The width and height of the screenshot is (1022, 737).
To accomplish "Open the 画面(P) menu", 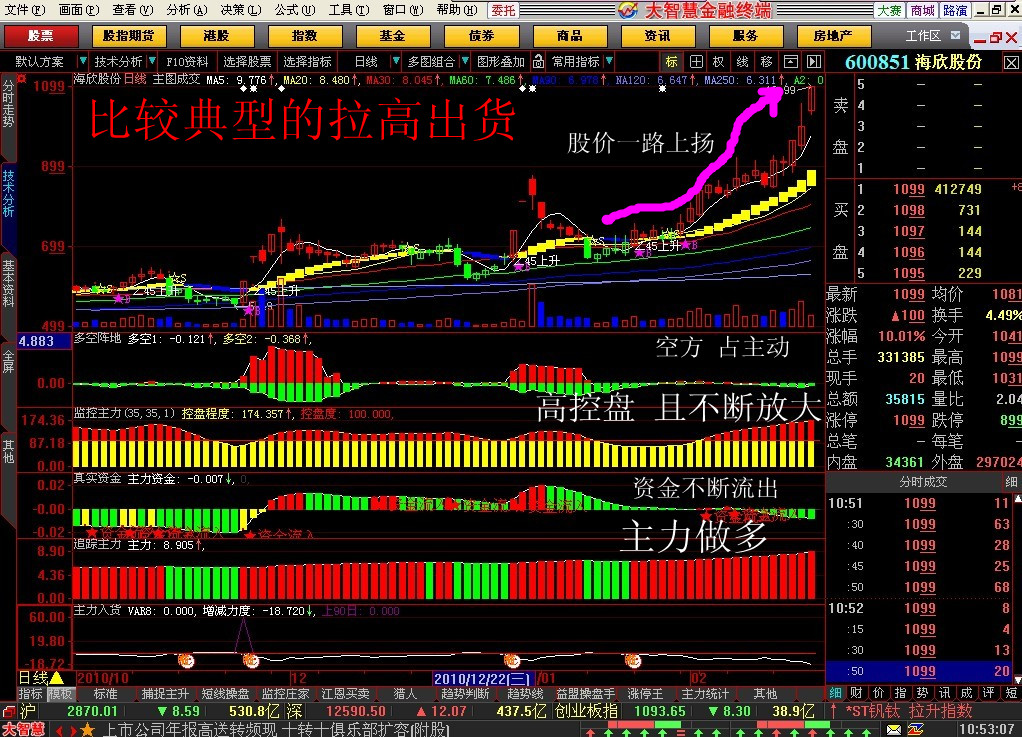I will pos(79,10).
